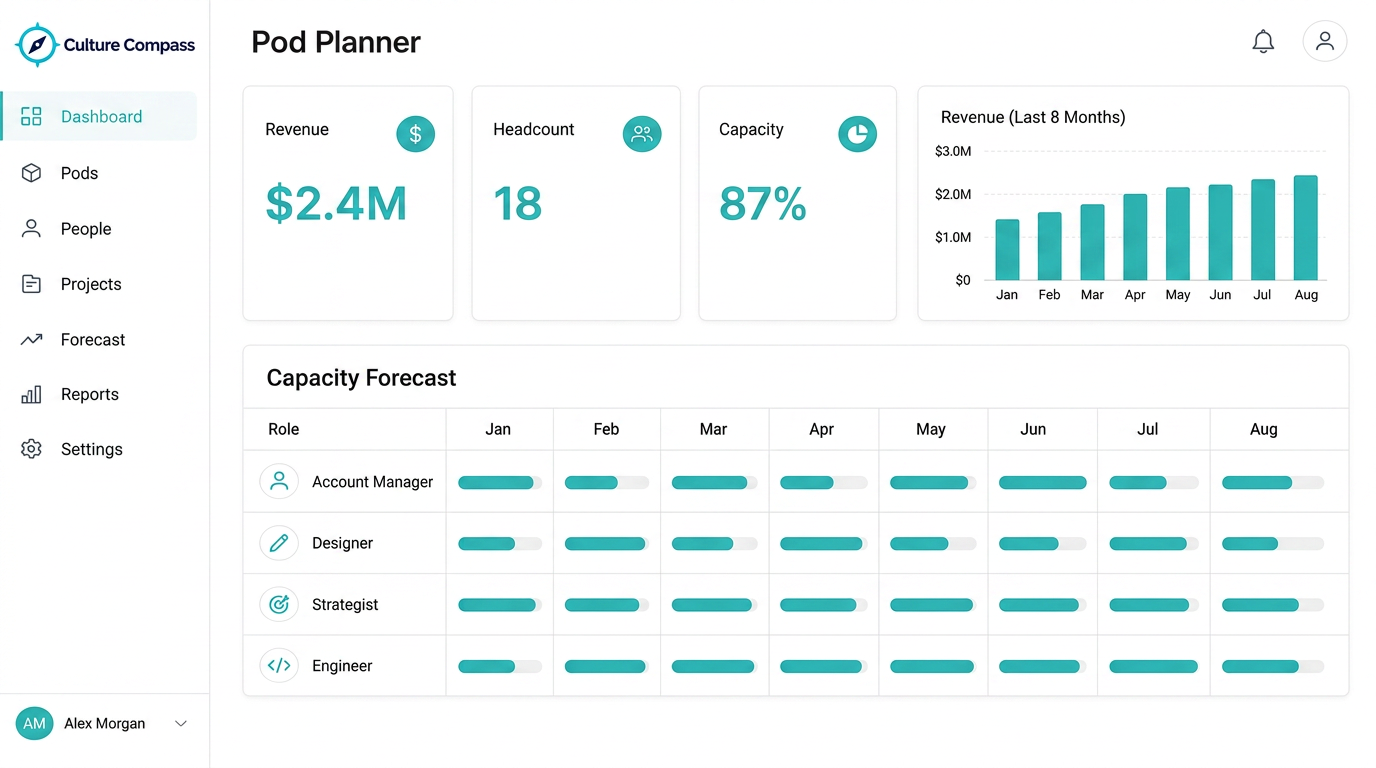The width and height of the screenshot is (1376, 768).
Task: Click the Alex Morgan name
Action: coord(105,723)
